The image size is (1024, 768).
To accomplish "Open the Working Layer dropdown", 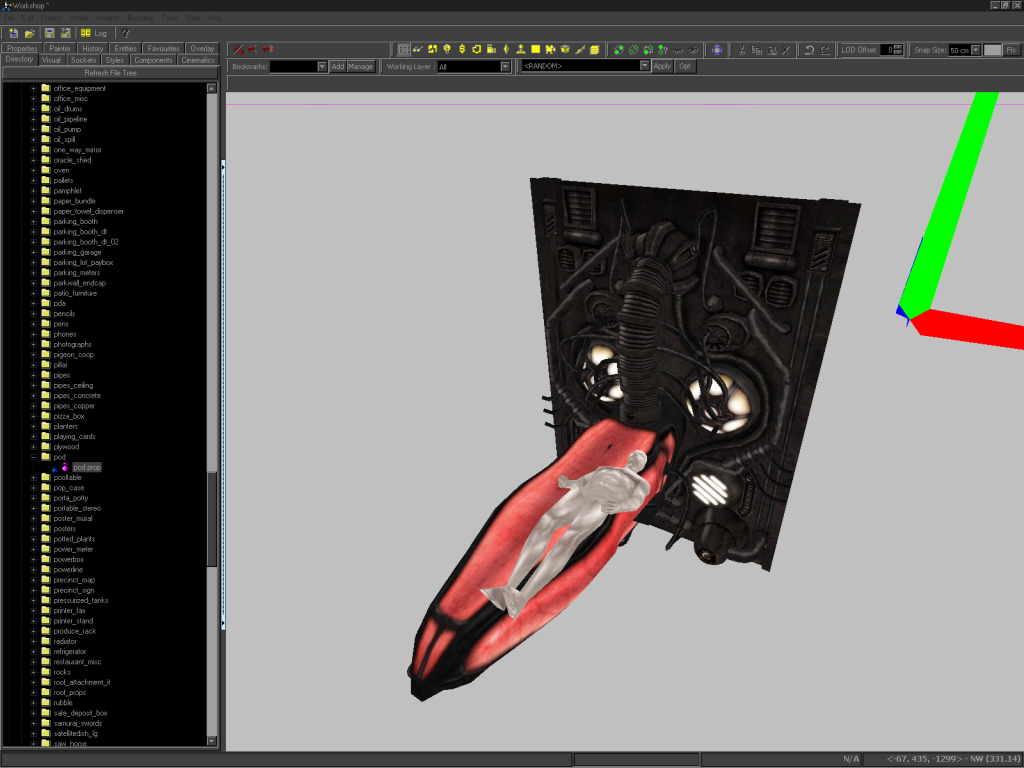I will click(505, 66).
